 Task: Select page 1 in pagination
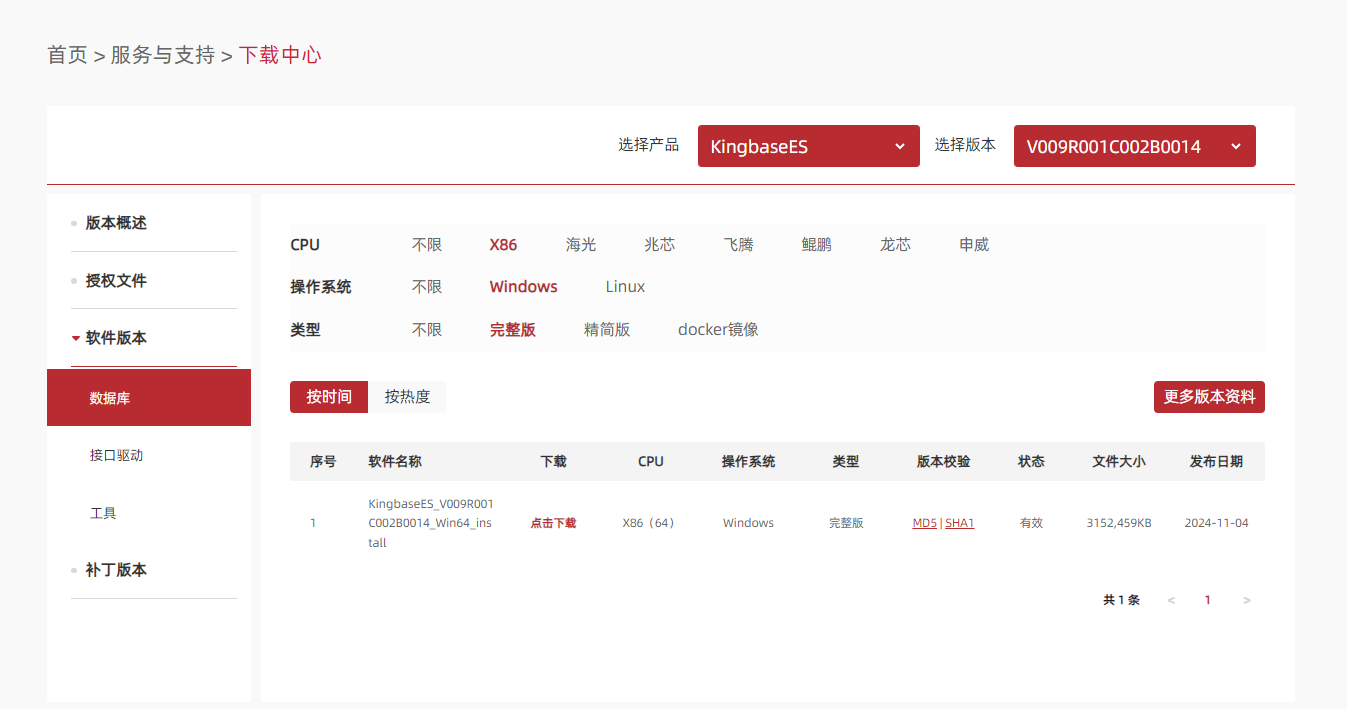[1208, 600]
